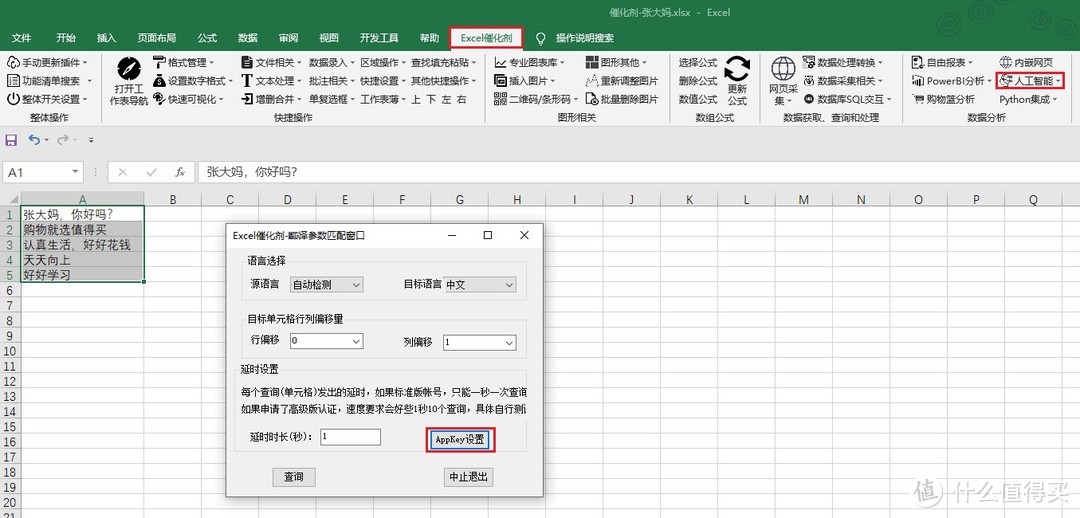Open the 人工智能 menu in ribbon
The image size is (1080, 518).
1031,80
